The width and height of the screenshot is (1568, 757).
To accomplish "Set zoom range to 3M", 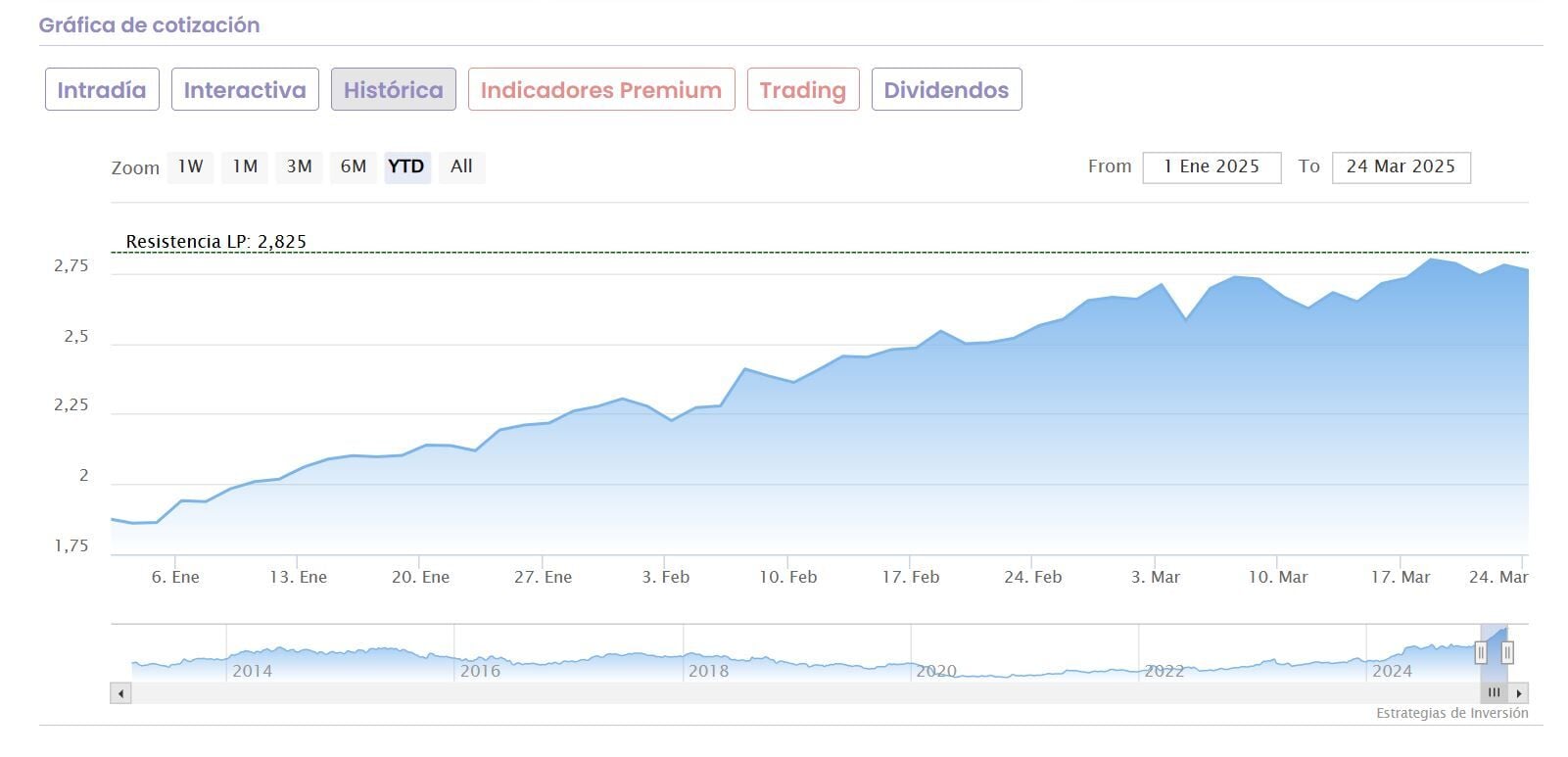I will click(x=299, y=166).
